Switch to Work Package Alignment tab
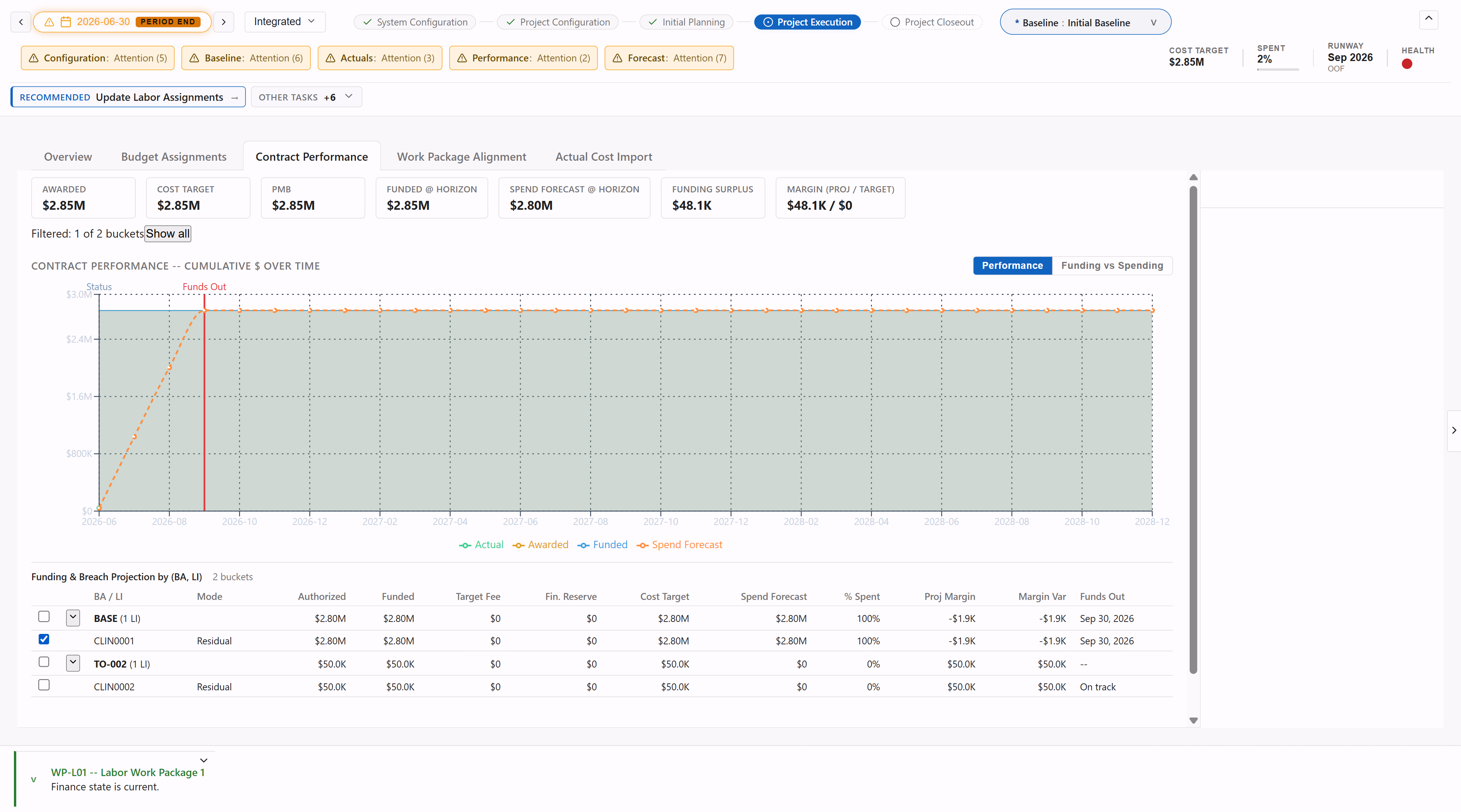The image size is (1461, 812). click(461, 156)
